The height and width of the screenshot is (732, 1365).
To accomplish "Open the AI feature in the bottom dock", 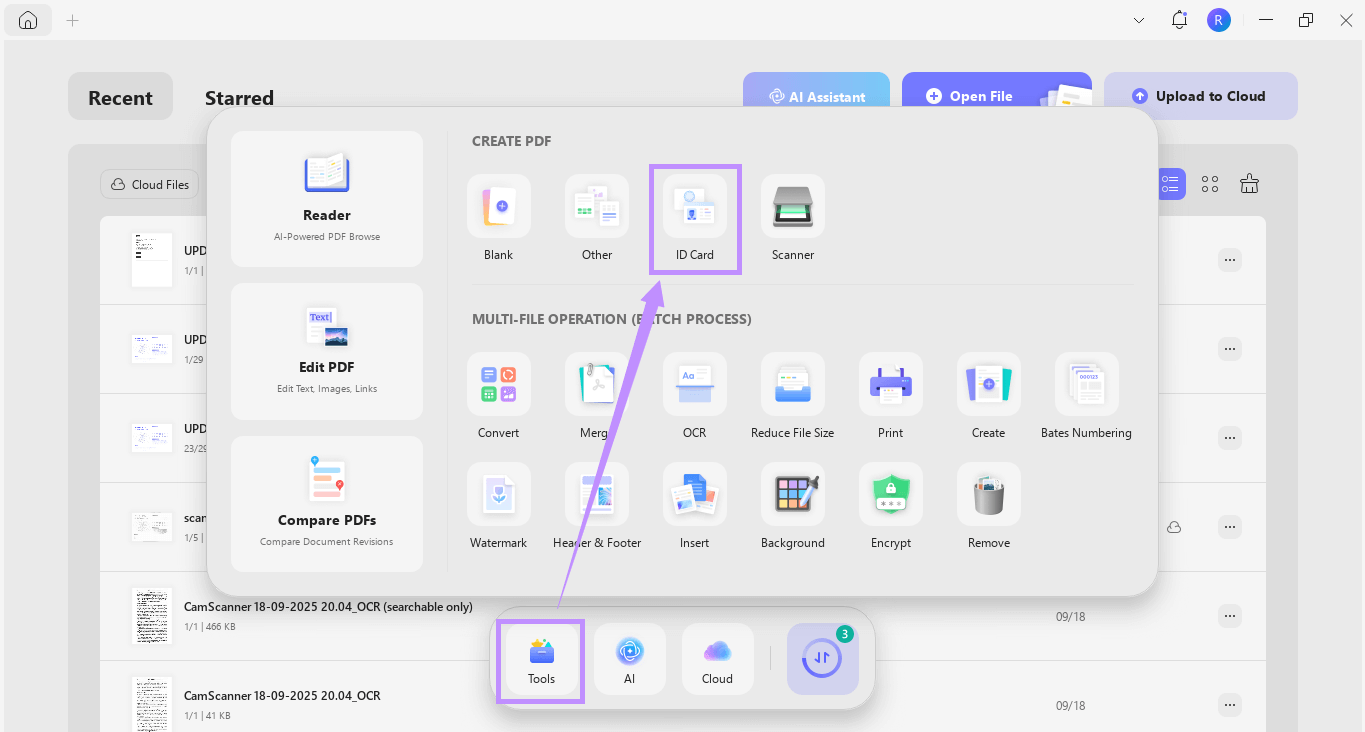I will point(629,658).
